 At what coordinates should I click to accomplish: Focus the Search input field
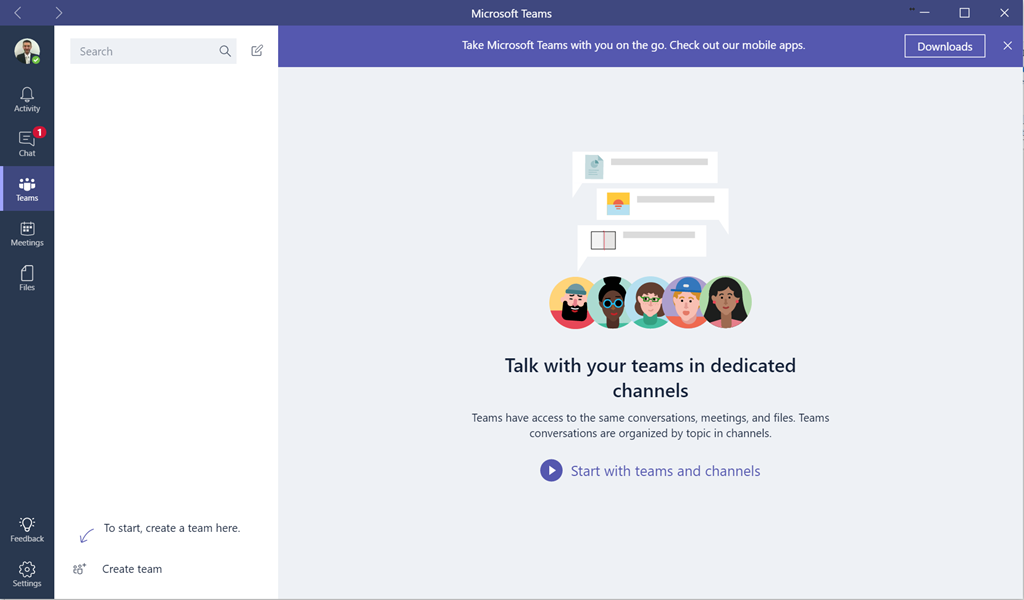coord(145,51)
